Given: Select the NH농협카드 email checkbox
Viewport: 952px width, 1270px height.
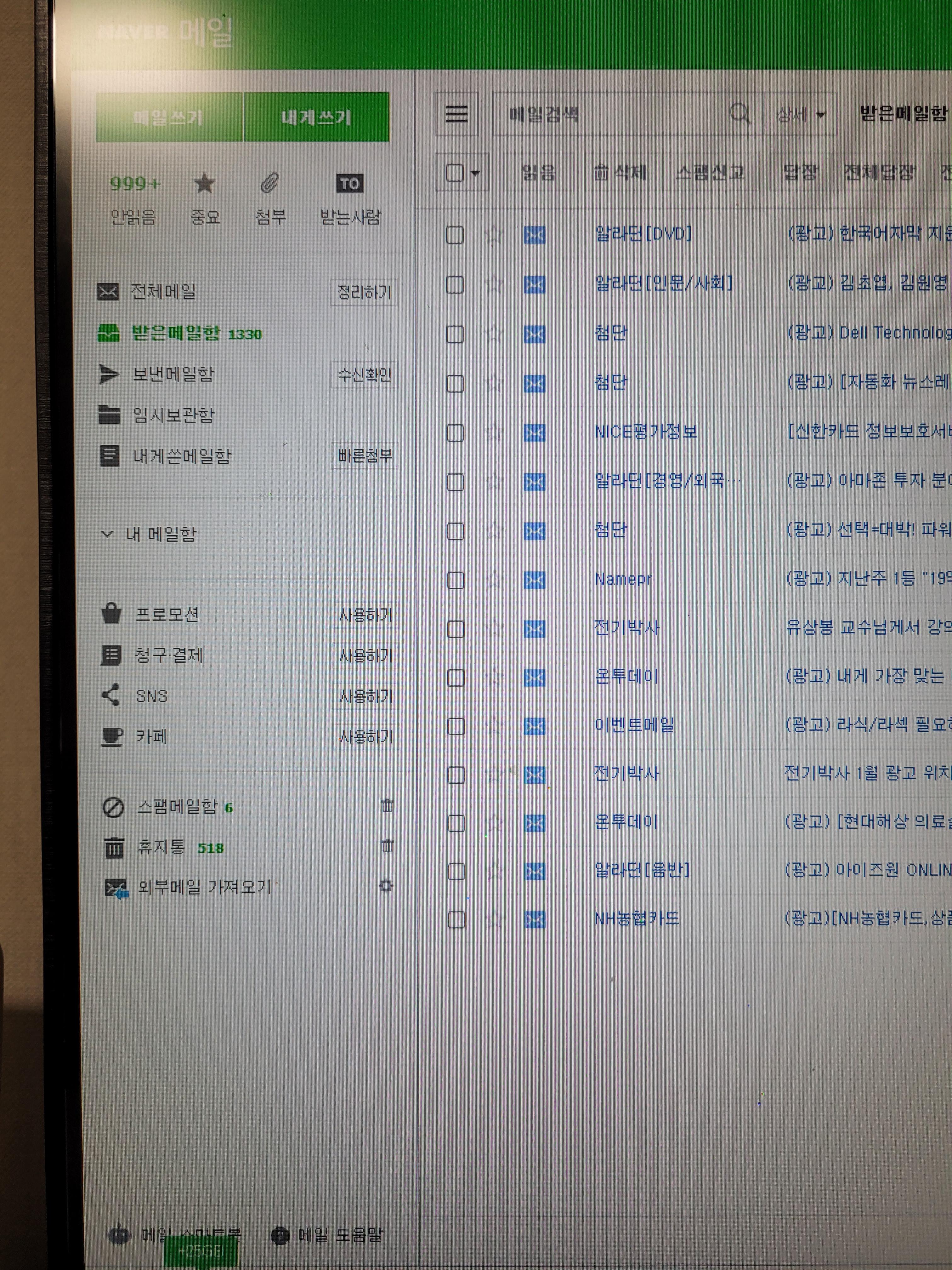Looking at the screenshot, I should (x=456, y=920).
